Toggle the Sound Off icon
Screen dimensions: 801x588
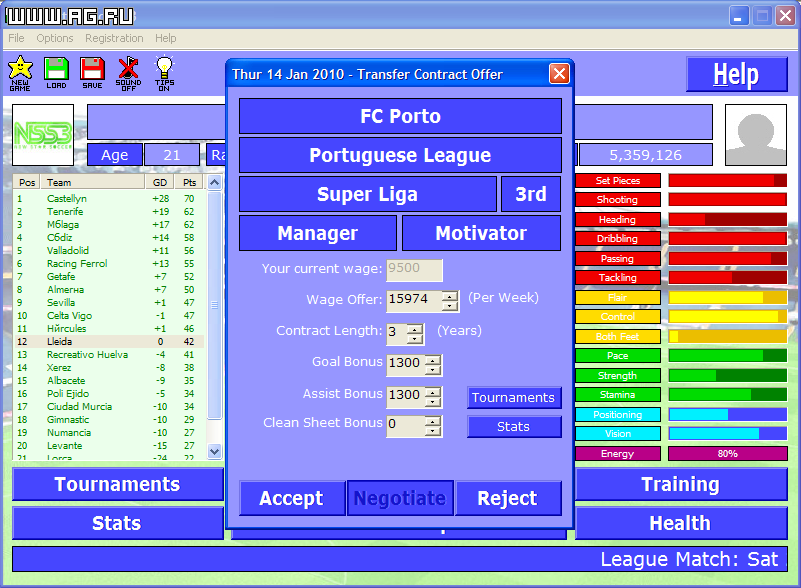[128, 70]
